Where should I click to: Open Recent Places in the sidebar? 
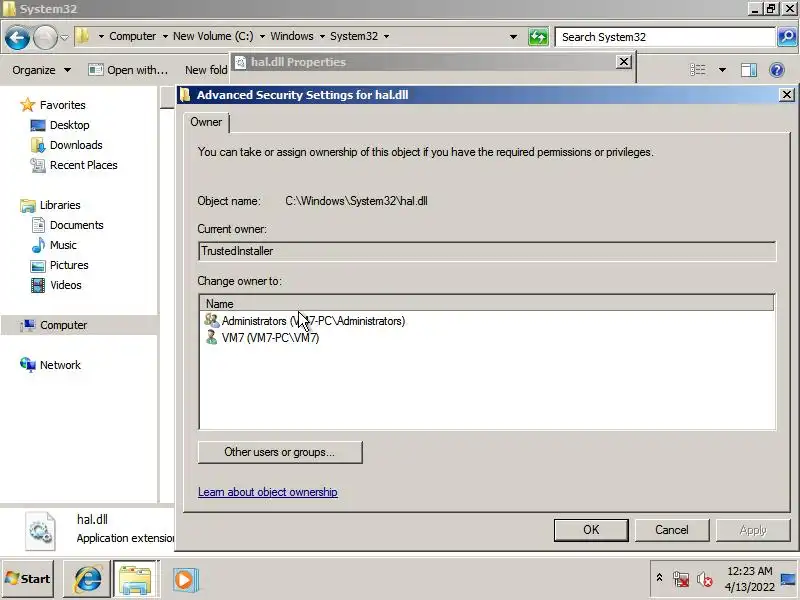(74, 165)
